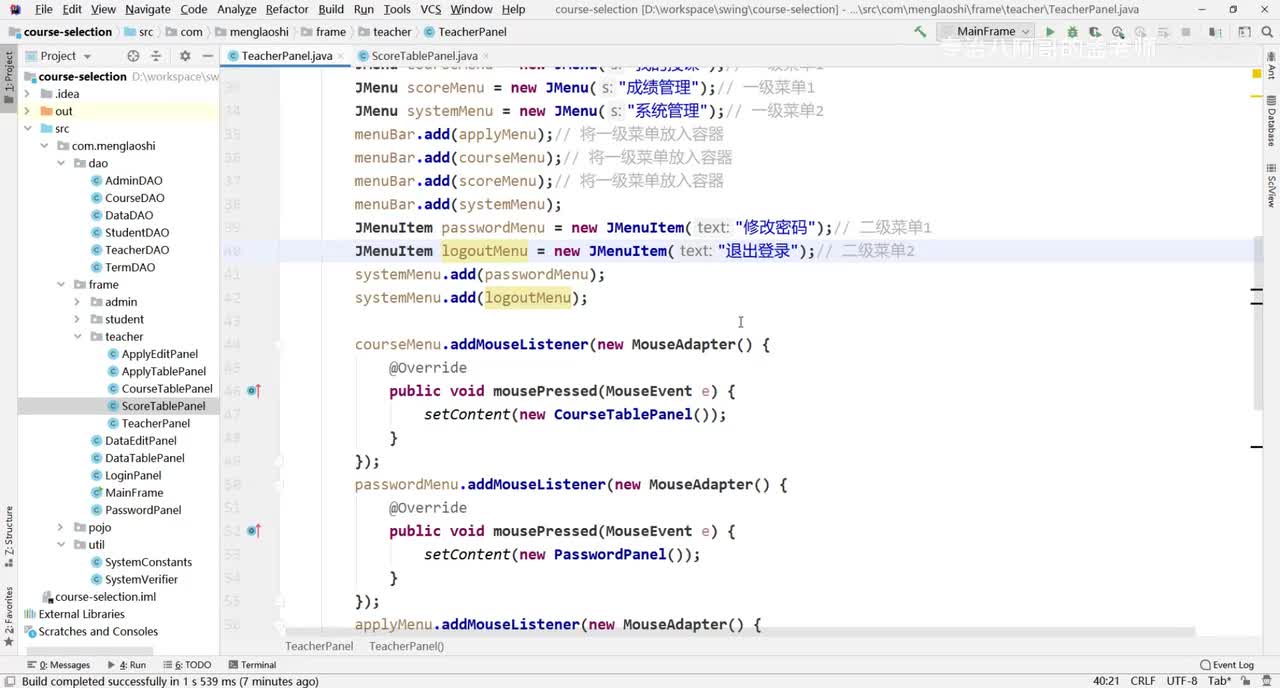Open Project panel settings gear

(x=183, y=56)
